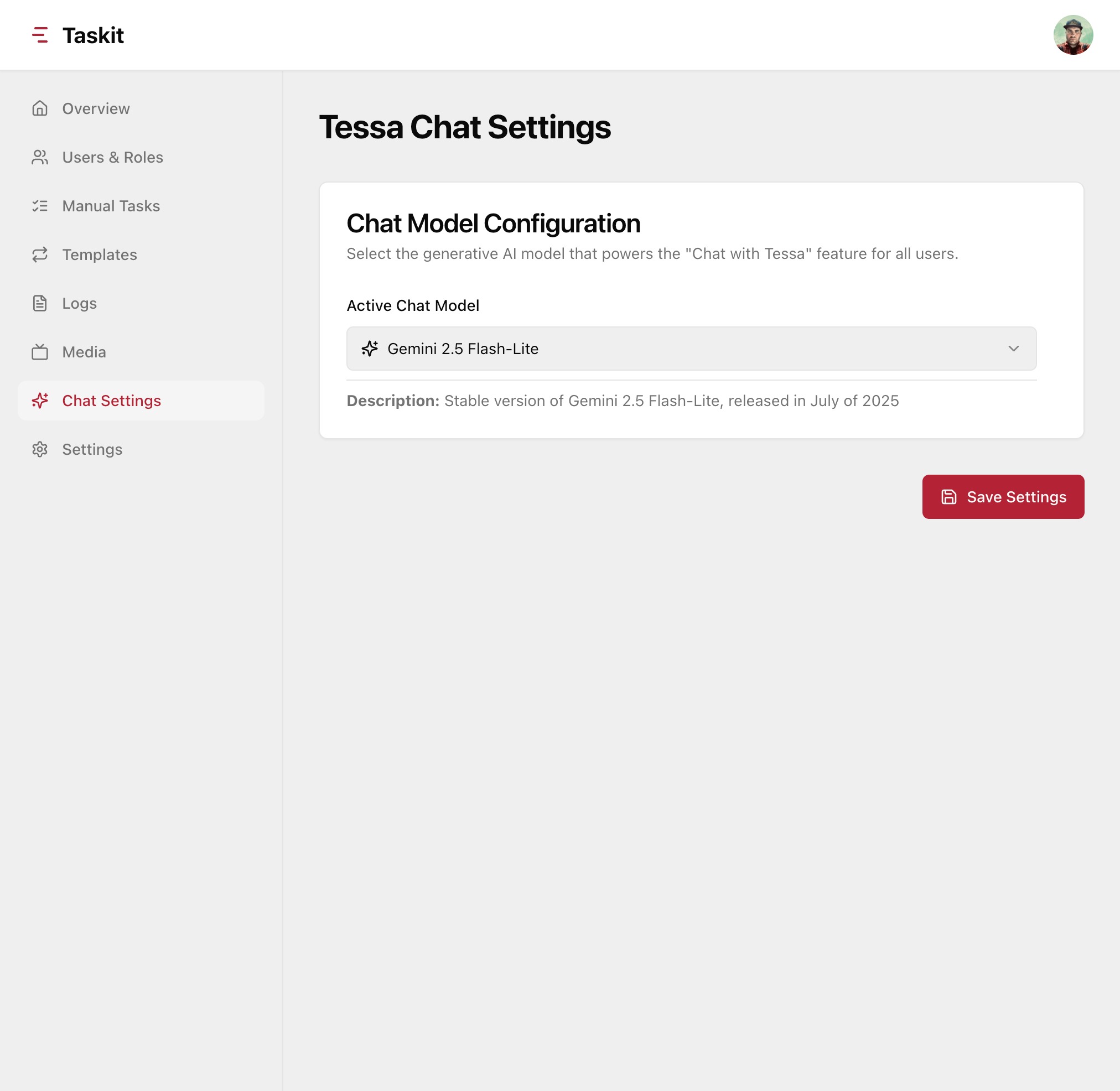
Task: Open the Users & Roles page
Action: pyautogui.click(x=112, y=157)
